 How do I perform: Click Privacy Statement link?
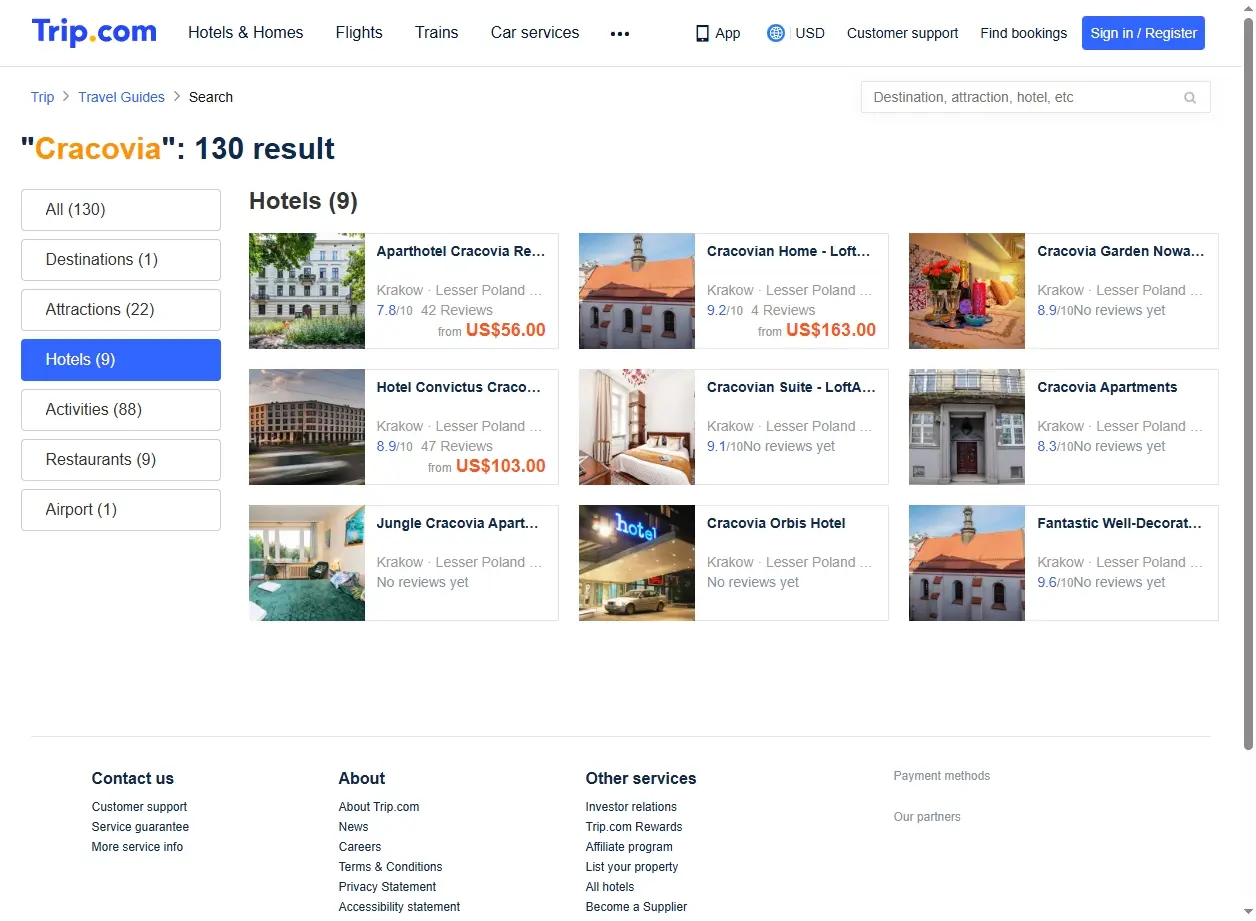(387, 887)
